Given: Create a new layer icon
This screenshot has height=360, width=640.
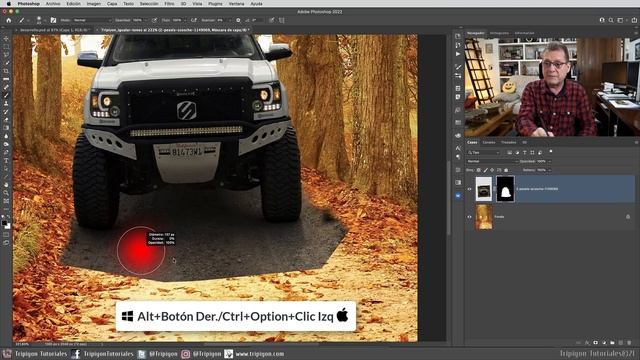Looking at the screenshot, I should click(621, 343).
